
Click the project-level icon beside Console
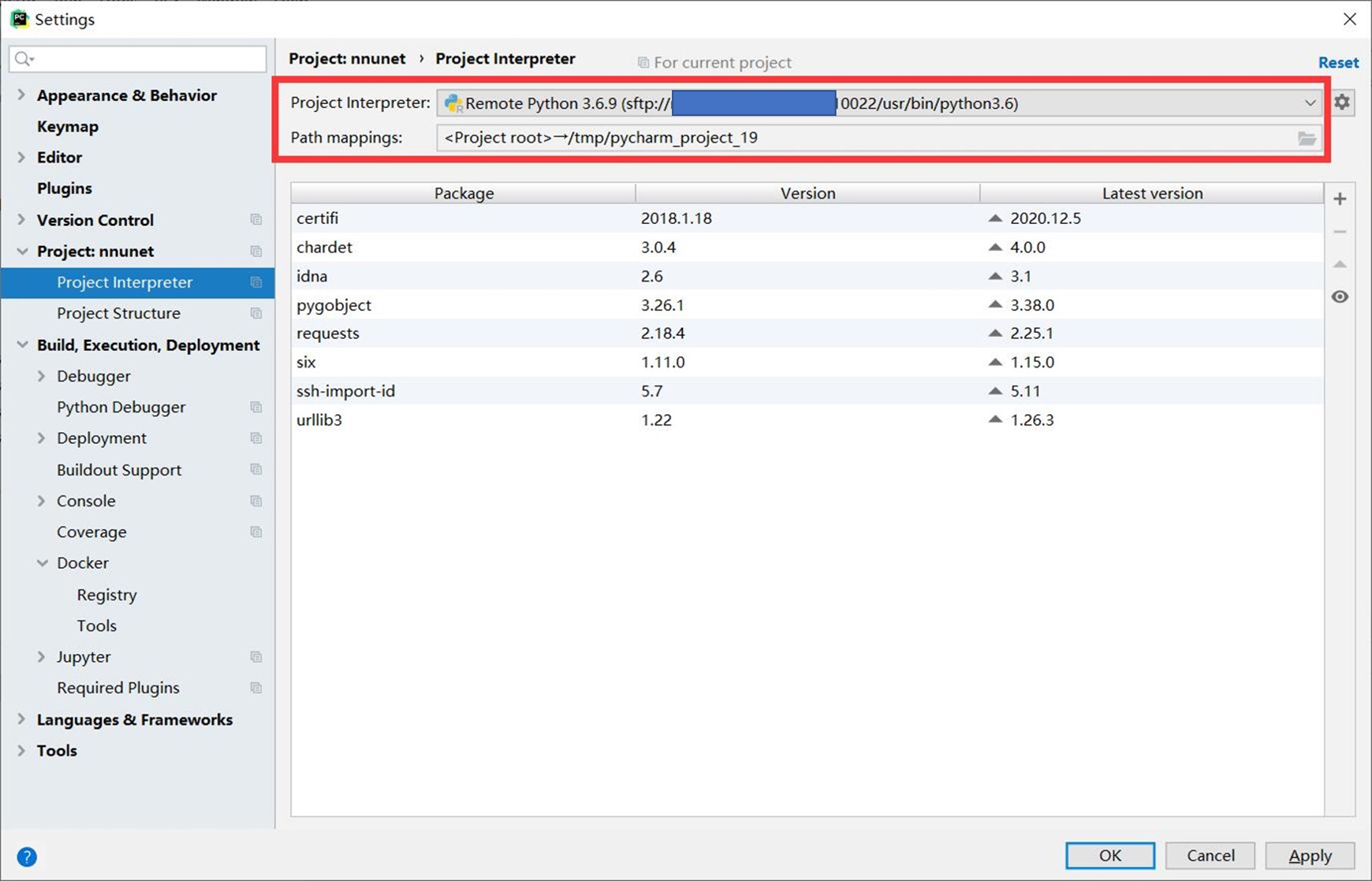255,501
